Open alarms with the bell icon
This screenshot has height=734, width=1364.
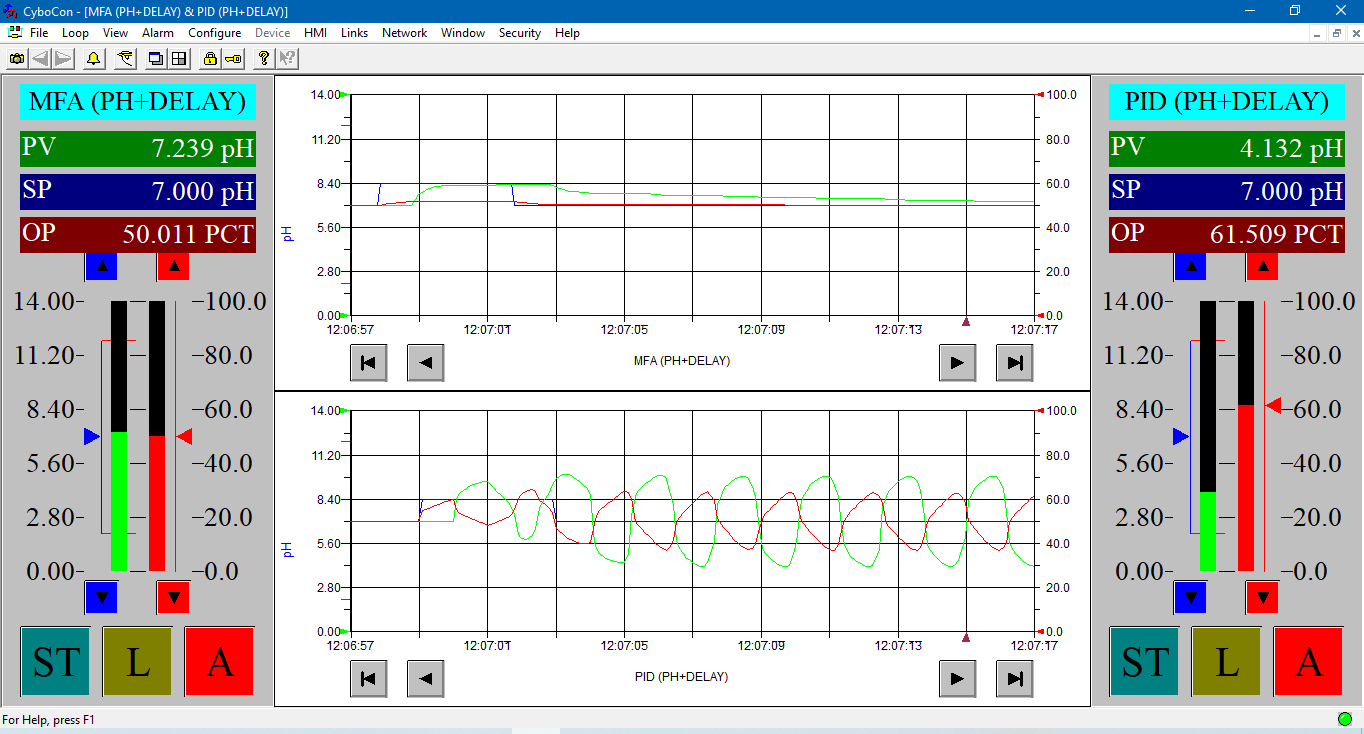93,59
